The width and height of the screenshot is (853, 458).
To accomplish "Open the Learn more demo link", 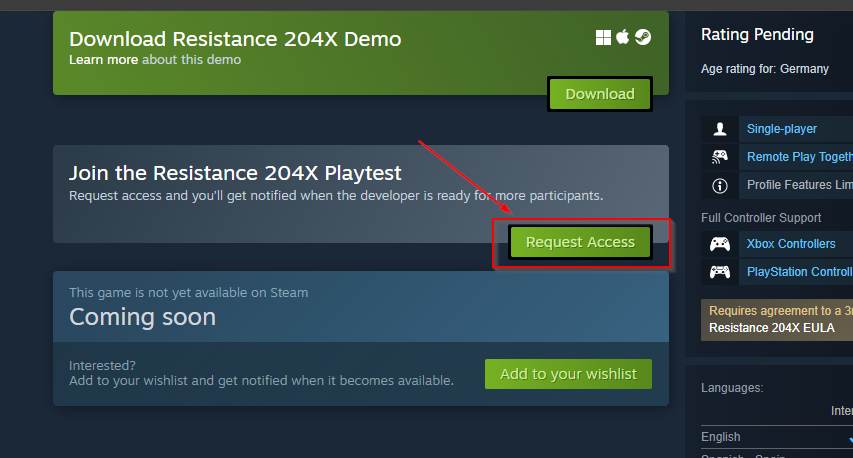I will click(103, 60).
